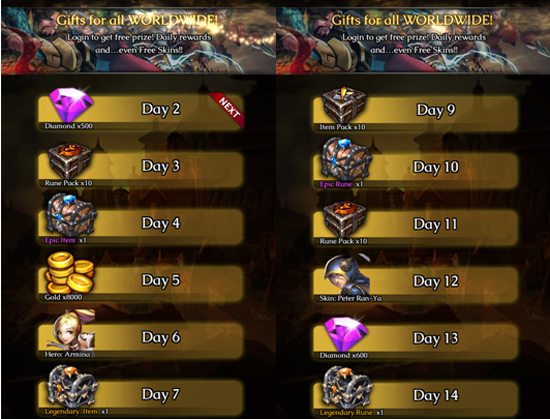Tap the Legendary Rune chest on Day 14
550x419 pixels.
point(347,388)
